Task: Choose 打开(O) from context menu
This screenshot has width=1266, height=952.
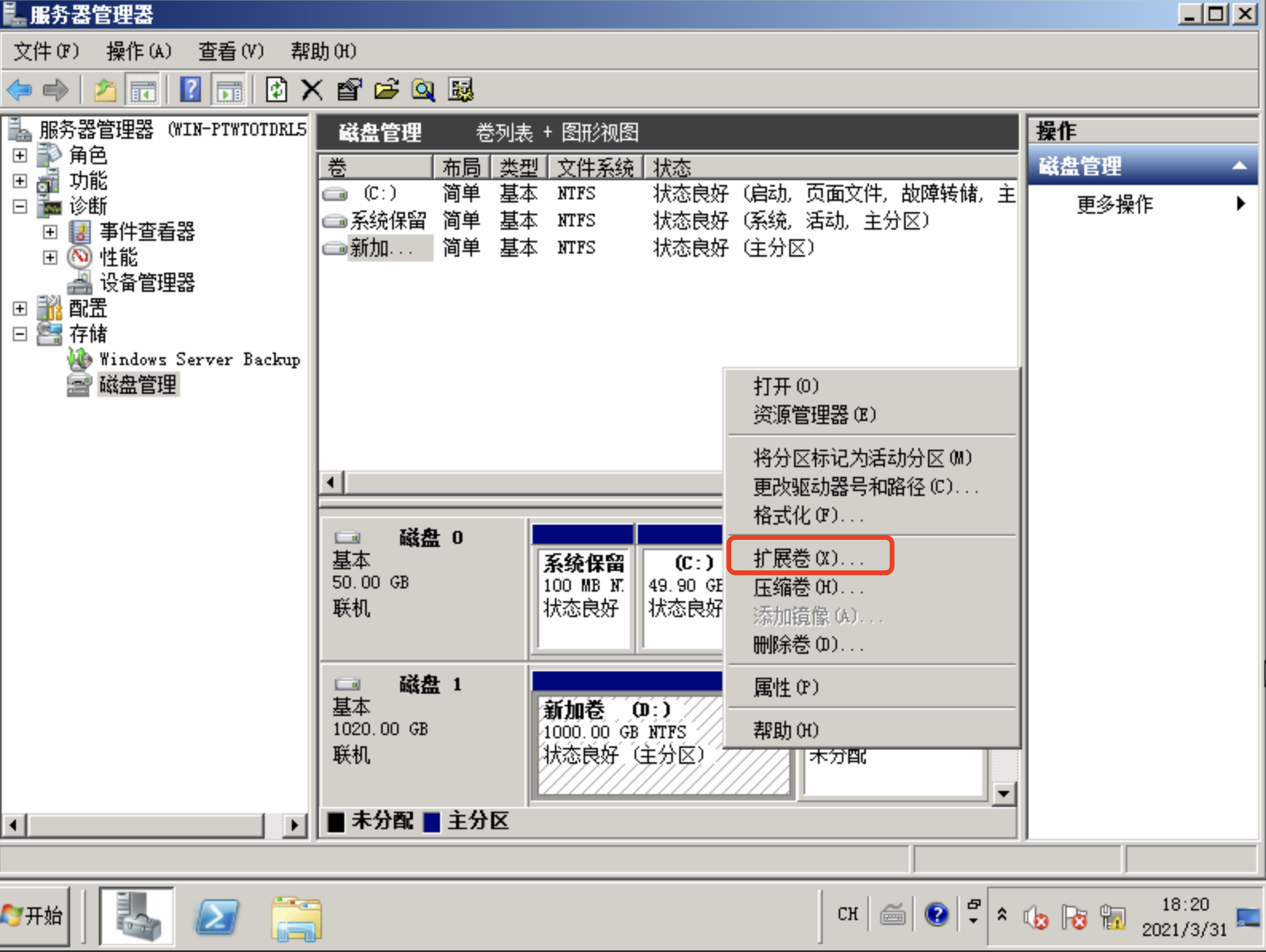Action: click(x=873, y=386)
